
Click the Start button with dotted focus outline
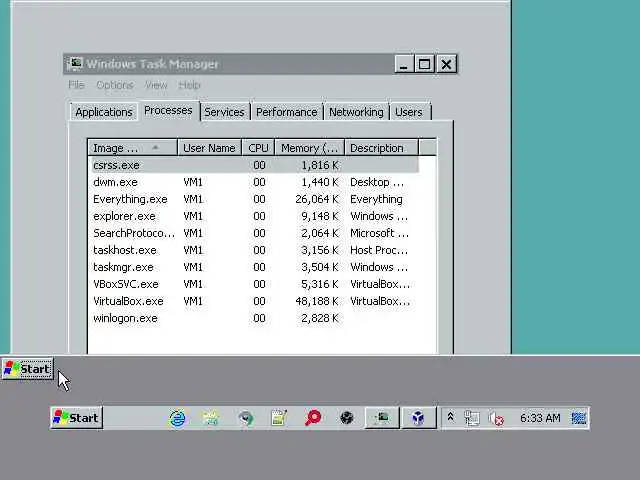28,369
